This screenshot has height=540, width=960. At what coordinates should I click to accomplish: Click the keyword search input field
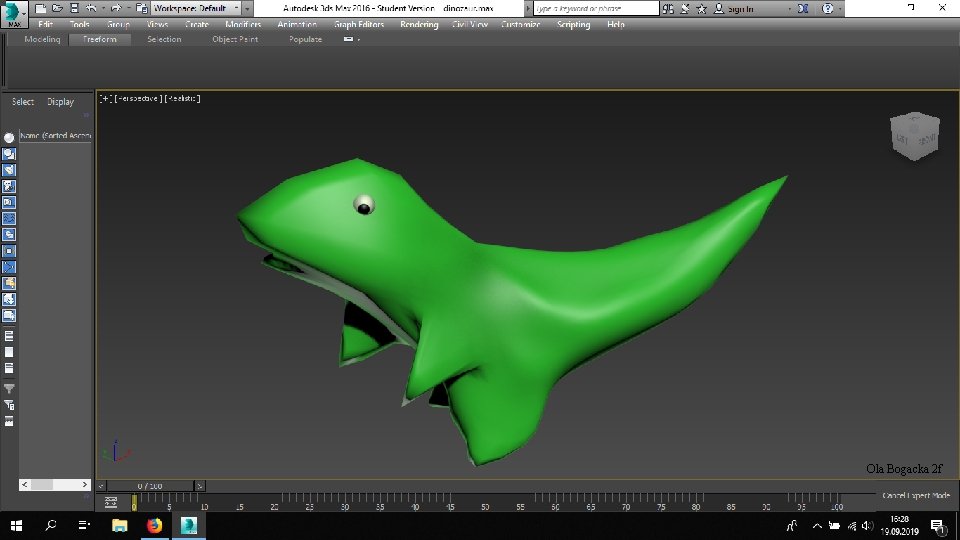(597, 8)
